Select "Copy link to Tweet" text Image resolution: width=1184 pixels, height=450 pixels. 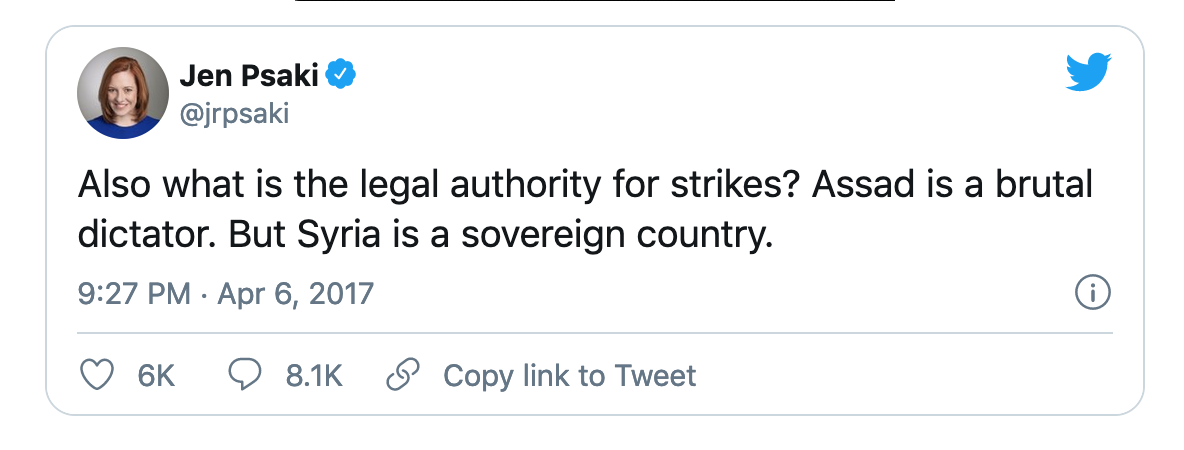(569, 376)
